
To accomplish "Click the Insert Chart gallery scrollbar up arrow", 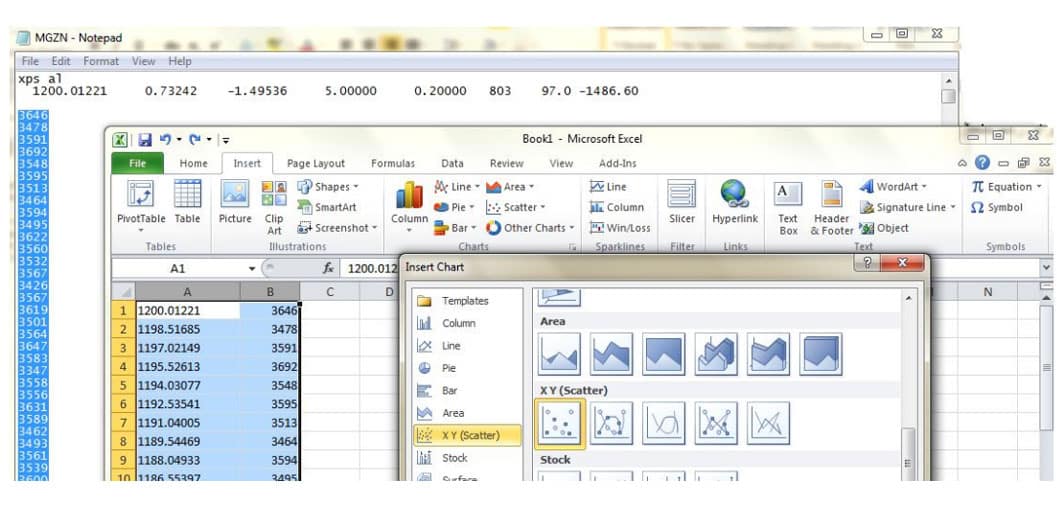I will click(x=908, y=298).
